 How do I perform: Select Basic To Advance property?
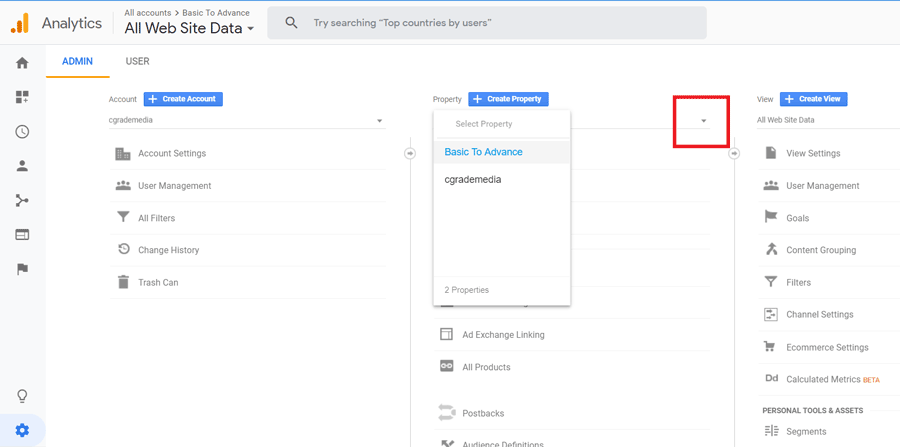502,152
